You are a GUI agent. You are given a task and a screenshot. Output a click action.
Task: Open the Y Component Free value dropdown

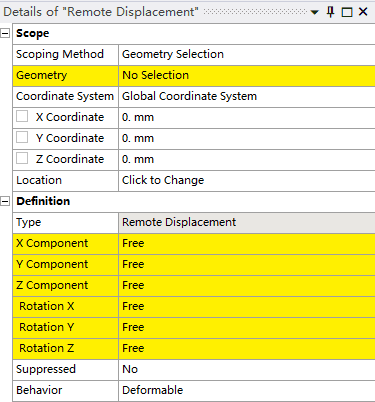point(247,264)
